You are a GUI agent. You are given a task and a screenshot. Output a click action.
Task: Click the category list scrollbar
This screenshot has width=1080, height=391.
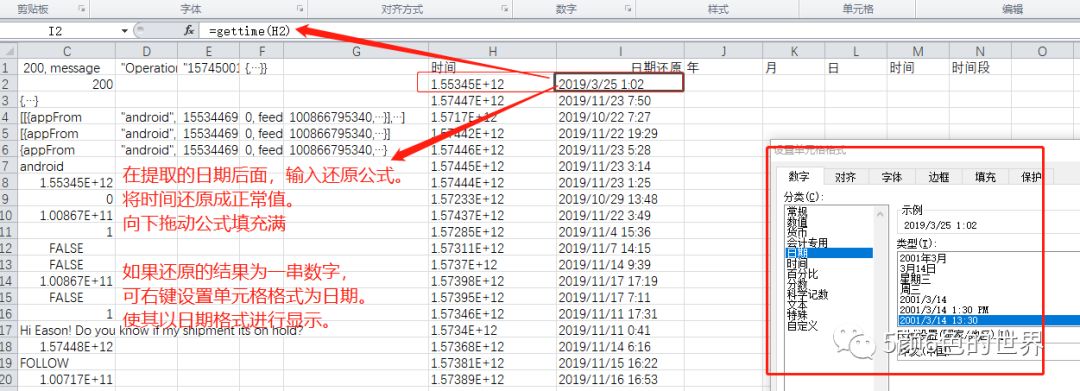[881, 296]
